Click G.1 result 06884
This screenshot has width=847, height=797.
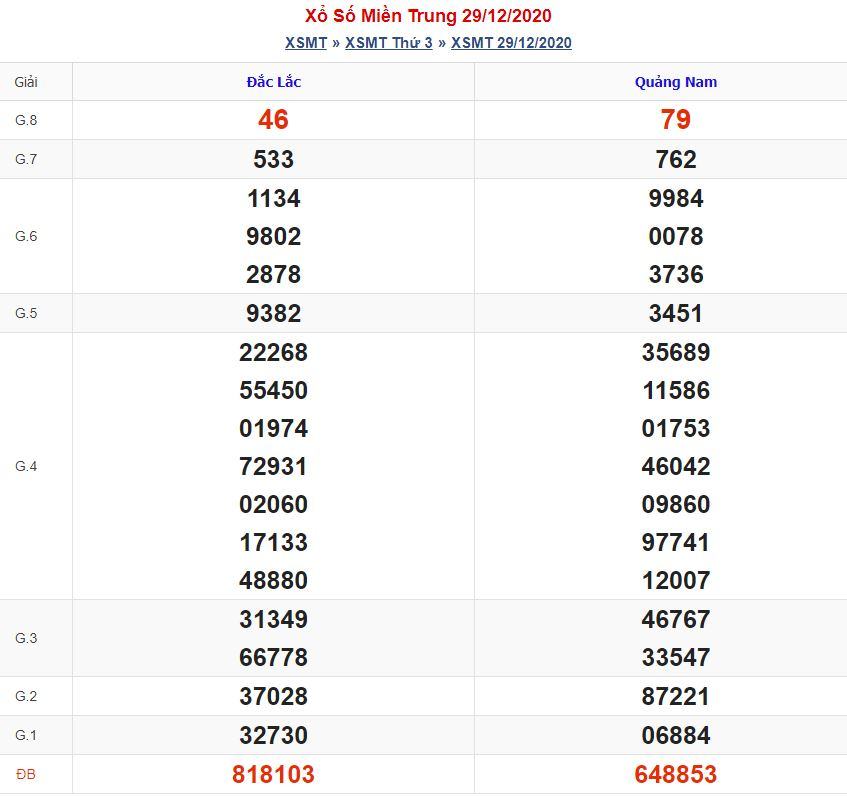point(676,735)
